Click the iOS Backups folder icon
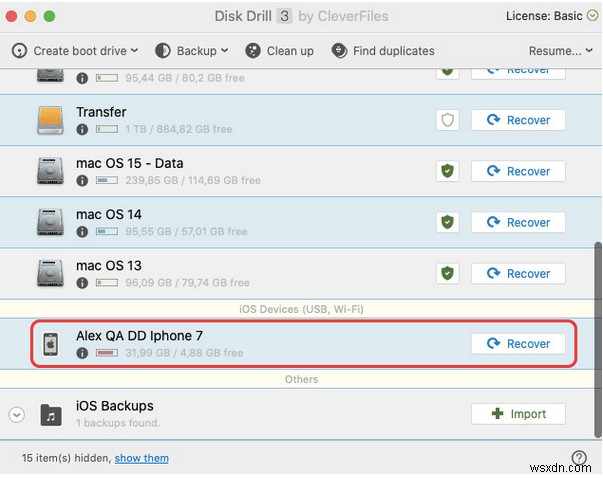This screenshot has width=603, height=478. [50, 414]
